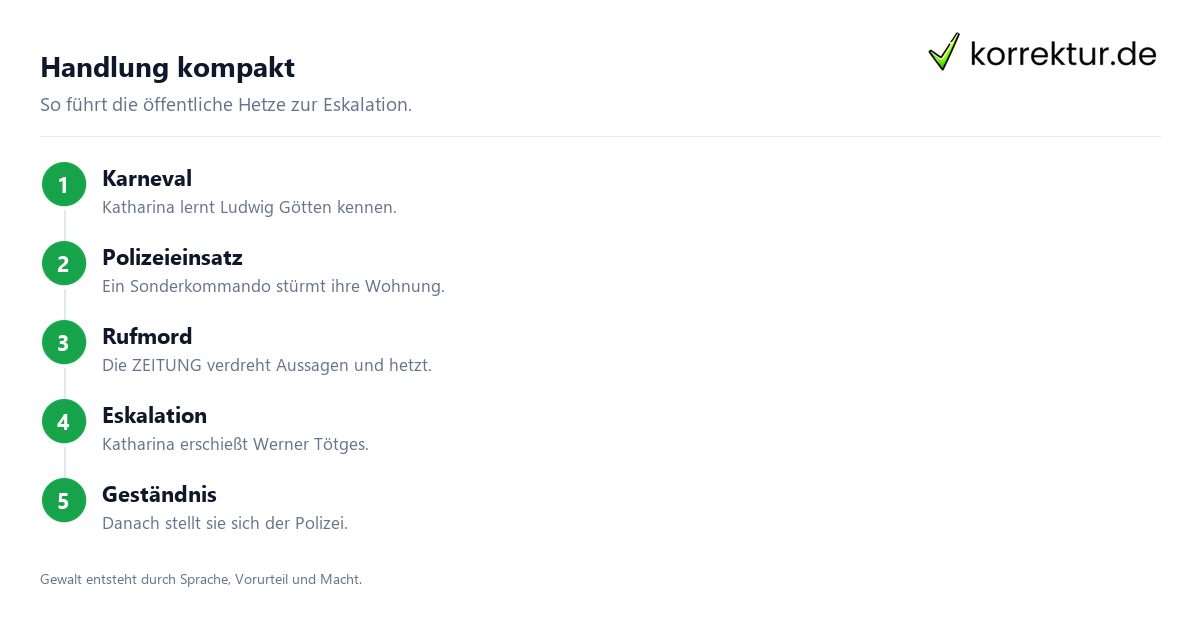Click the green number 5 circle
1200x630 pixels.
click(64, 501)
